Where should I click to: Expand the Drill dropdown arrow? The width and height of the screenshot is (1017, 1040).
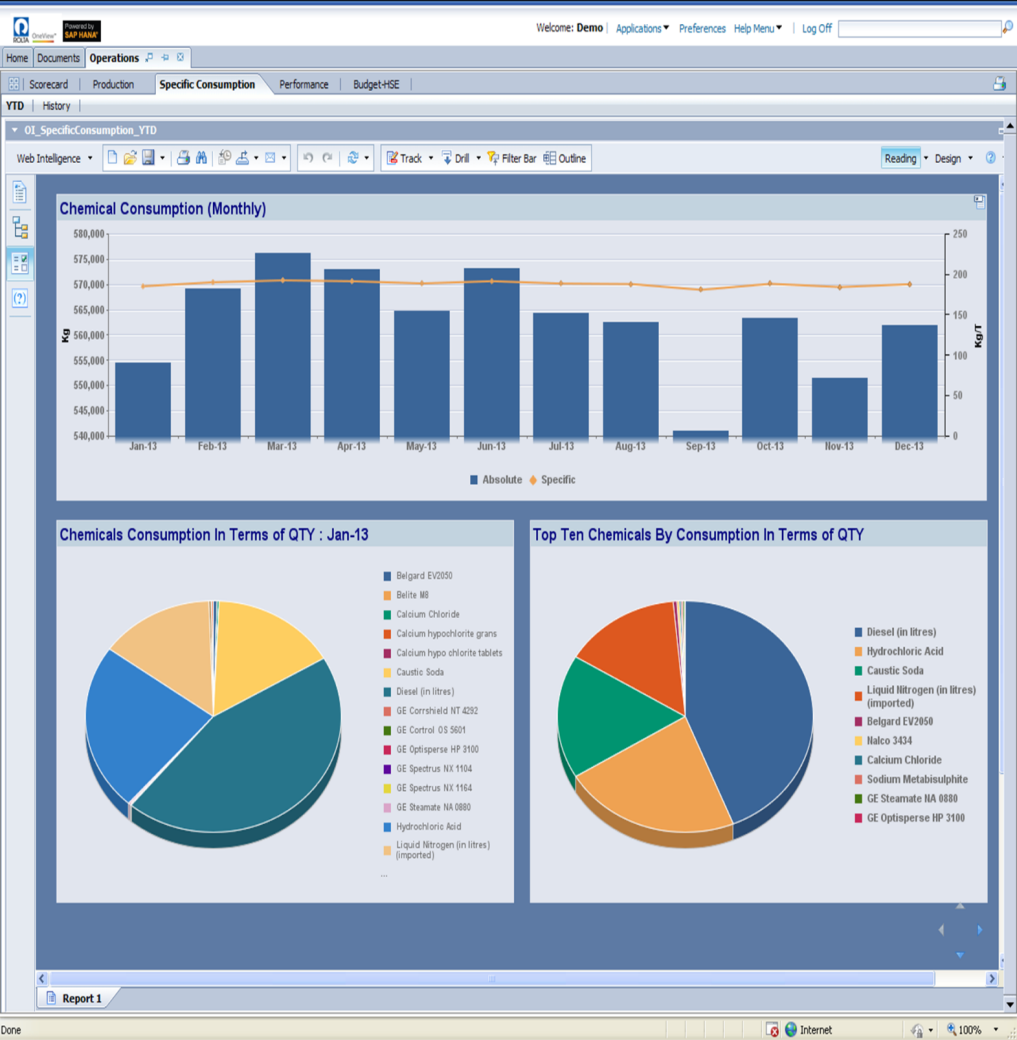point(478,158)
